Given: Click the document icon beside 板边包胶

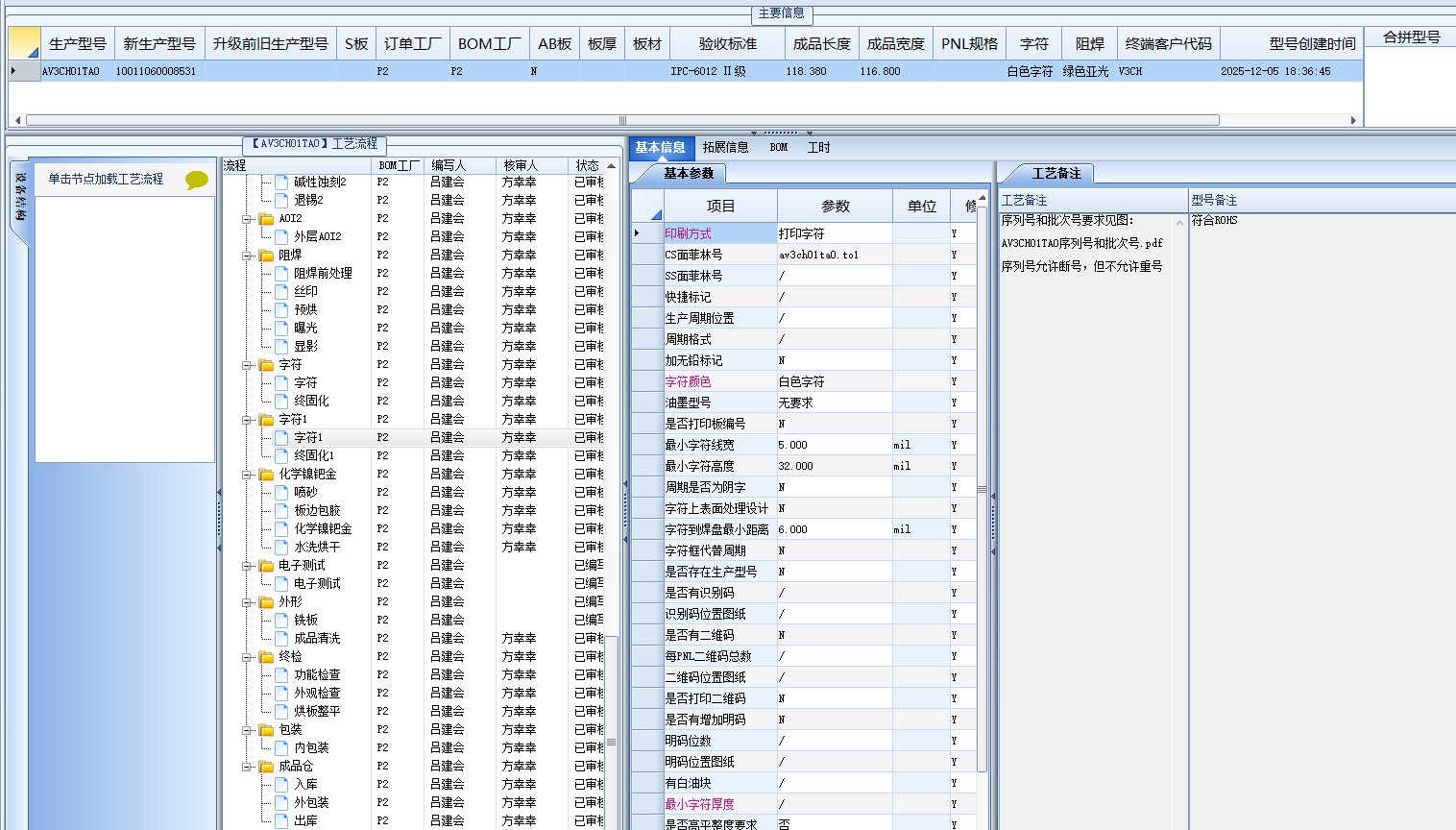Looking at the screenshot, I should [x=281, y=510].
